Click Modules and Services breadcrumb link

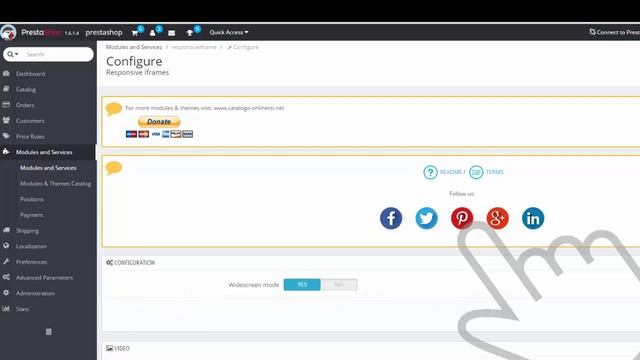[134, 47]
